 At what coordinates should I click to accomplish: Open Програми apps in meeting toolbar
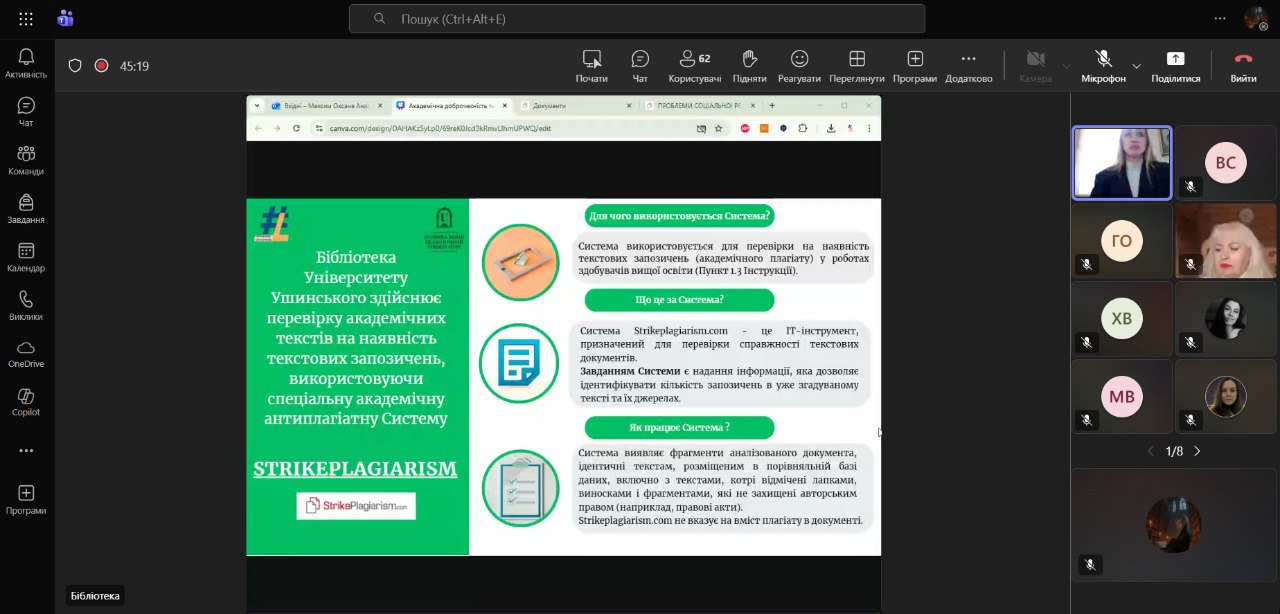coord(914,65)
